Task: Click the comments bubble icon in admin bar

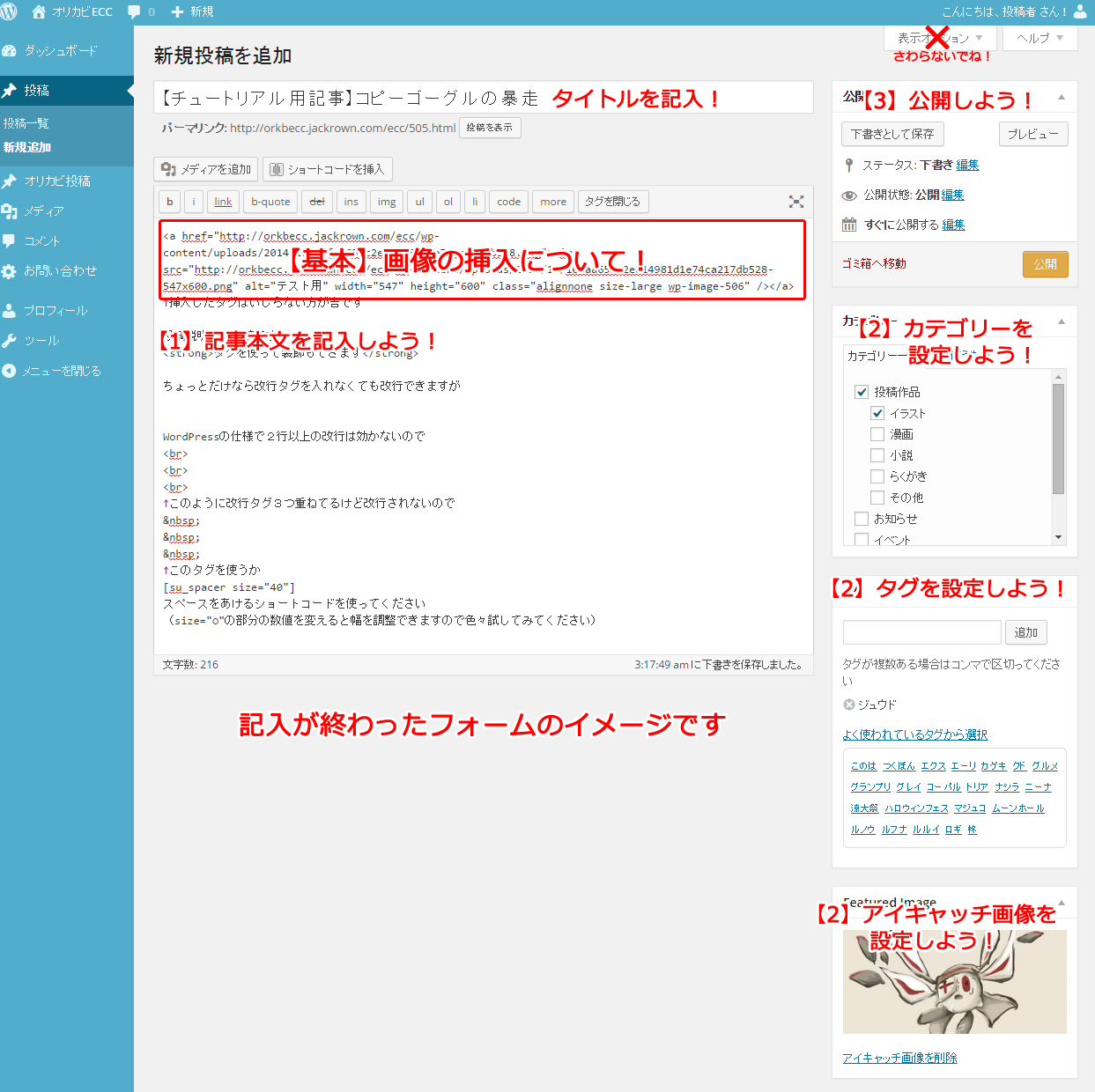Action: (x=135, y=12)
